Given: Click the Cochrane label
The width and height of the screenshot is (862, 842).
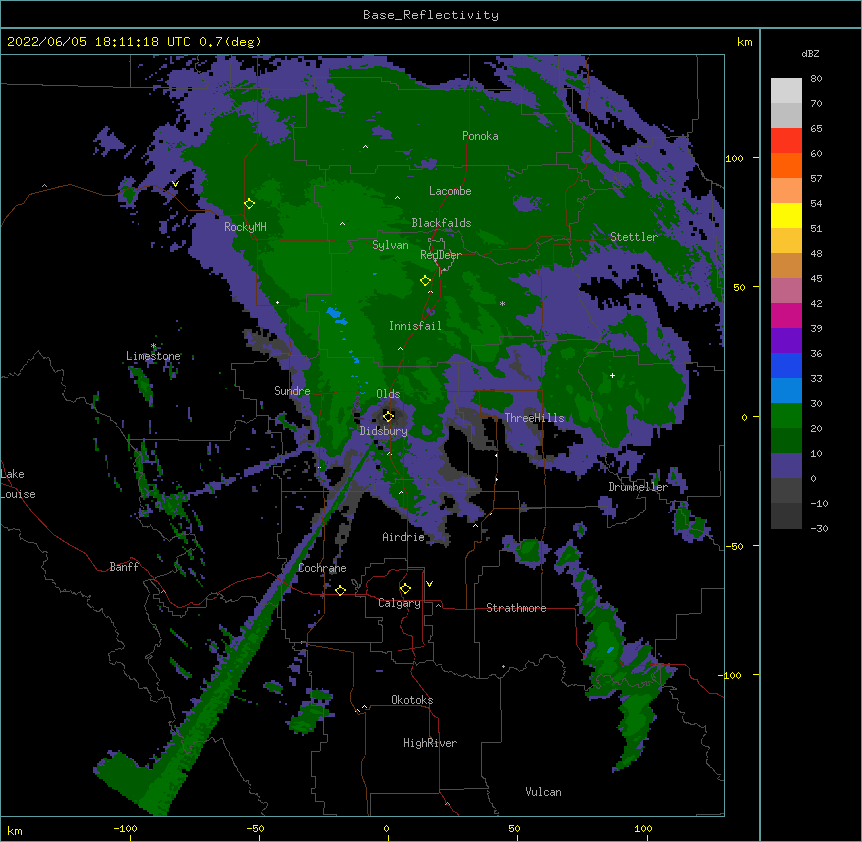Looking at the screenshot, I should 322,568.
